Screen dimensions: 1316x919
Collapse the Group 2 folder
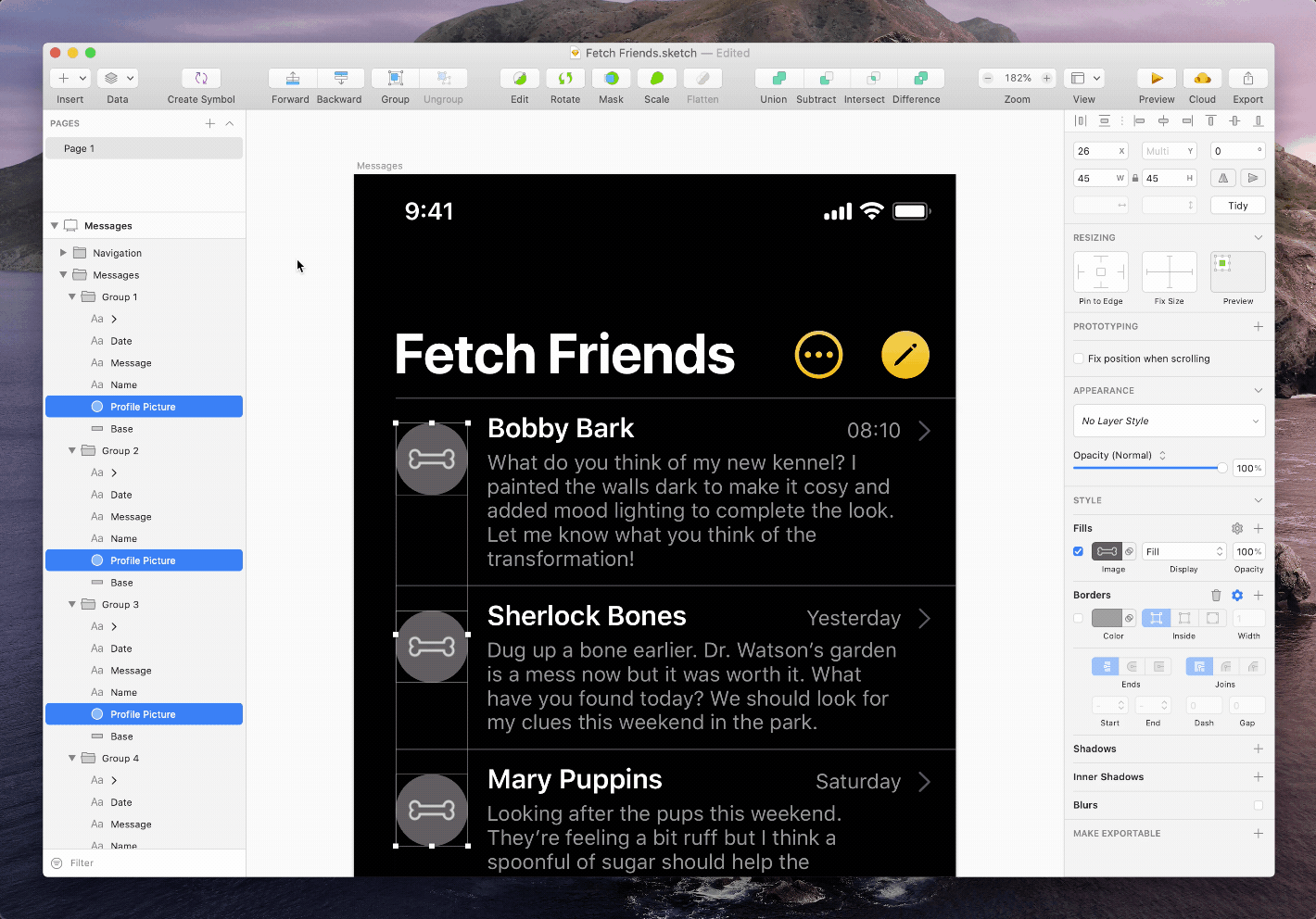click(x=71, y=451)
